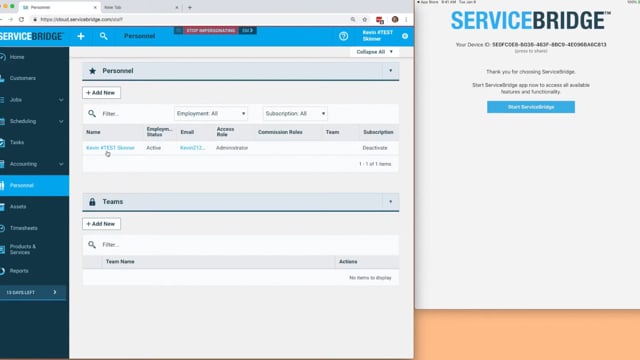Click Add New under Personnel
Viewport: 640px width, 360px height.
(101, 93)
